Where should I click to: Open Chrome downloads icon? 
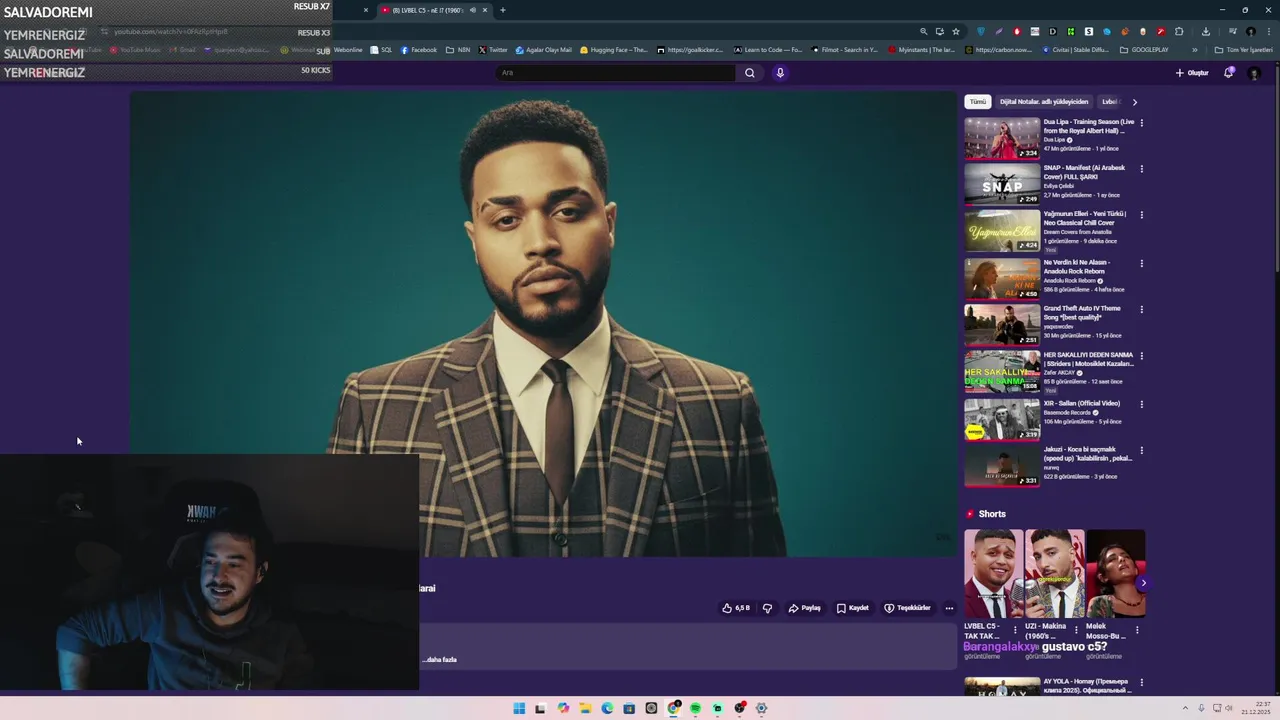[1206, 31]
